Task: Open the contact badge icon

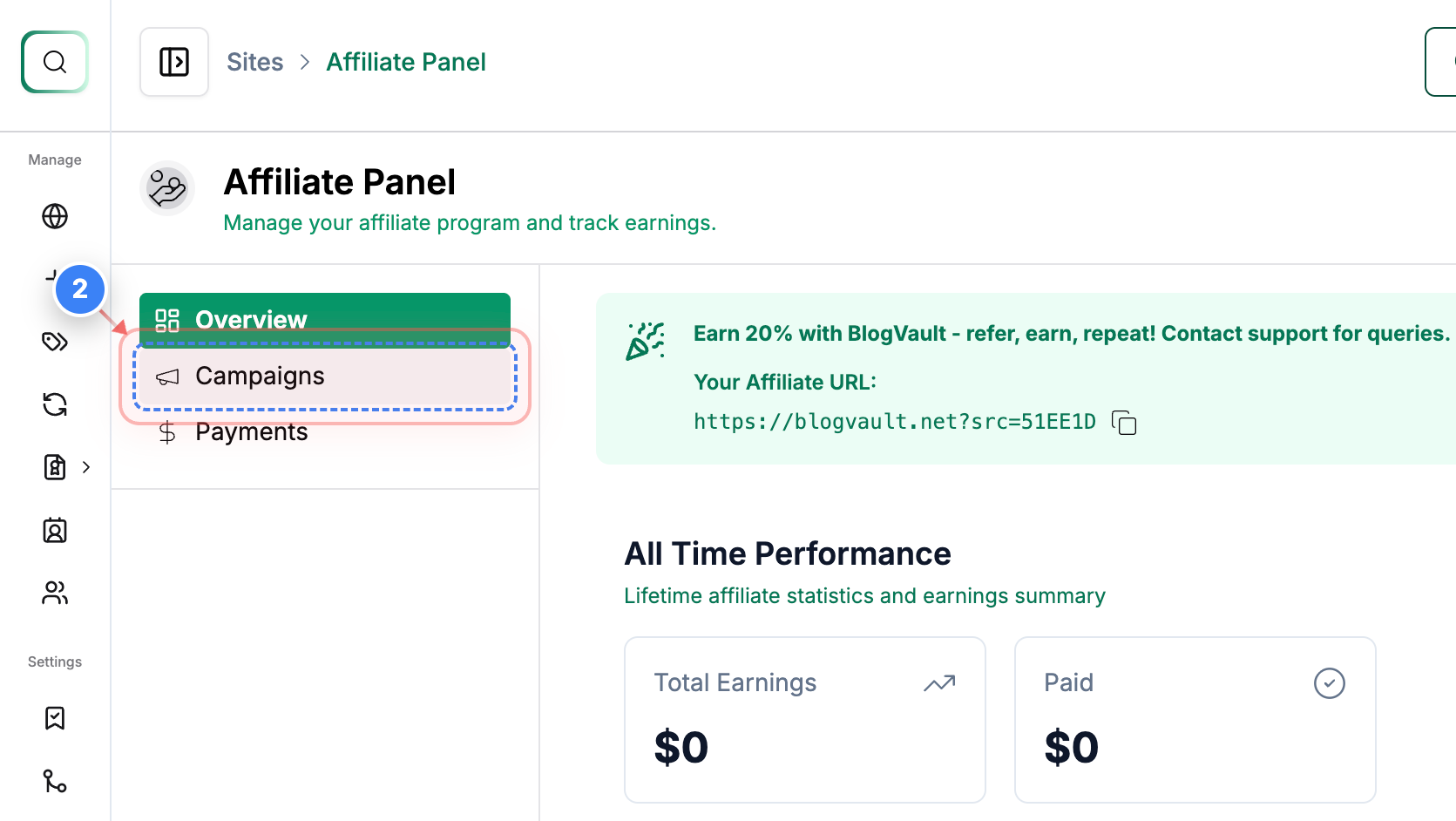Action: tap(55, 530)
